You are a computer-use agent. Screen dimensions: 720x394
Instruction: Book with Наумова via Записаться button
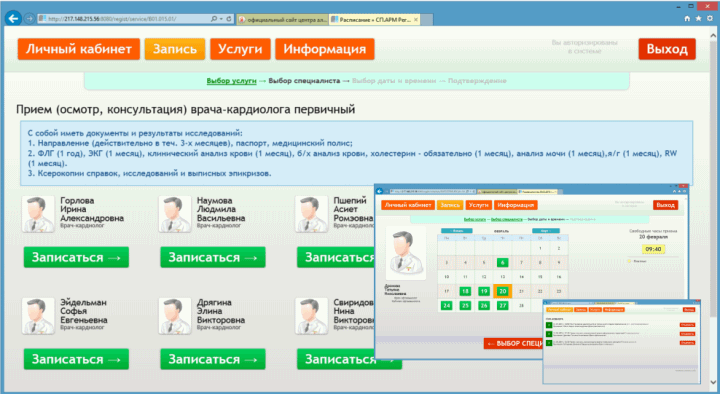(x=213, y=257)
